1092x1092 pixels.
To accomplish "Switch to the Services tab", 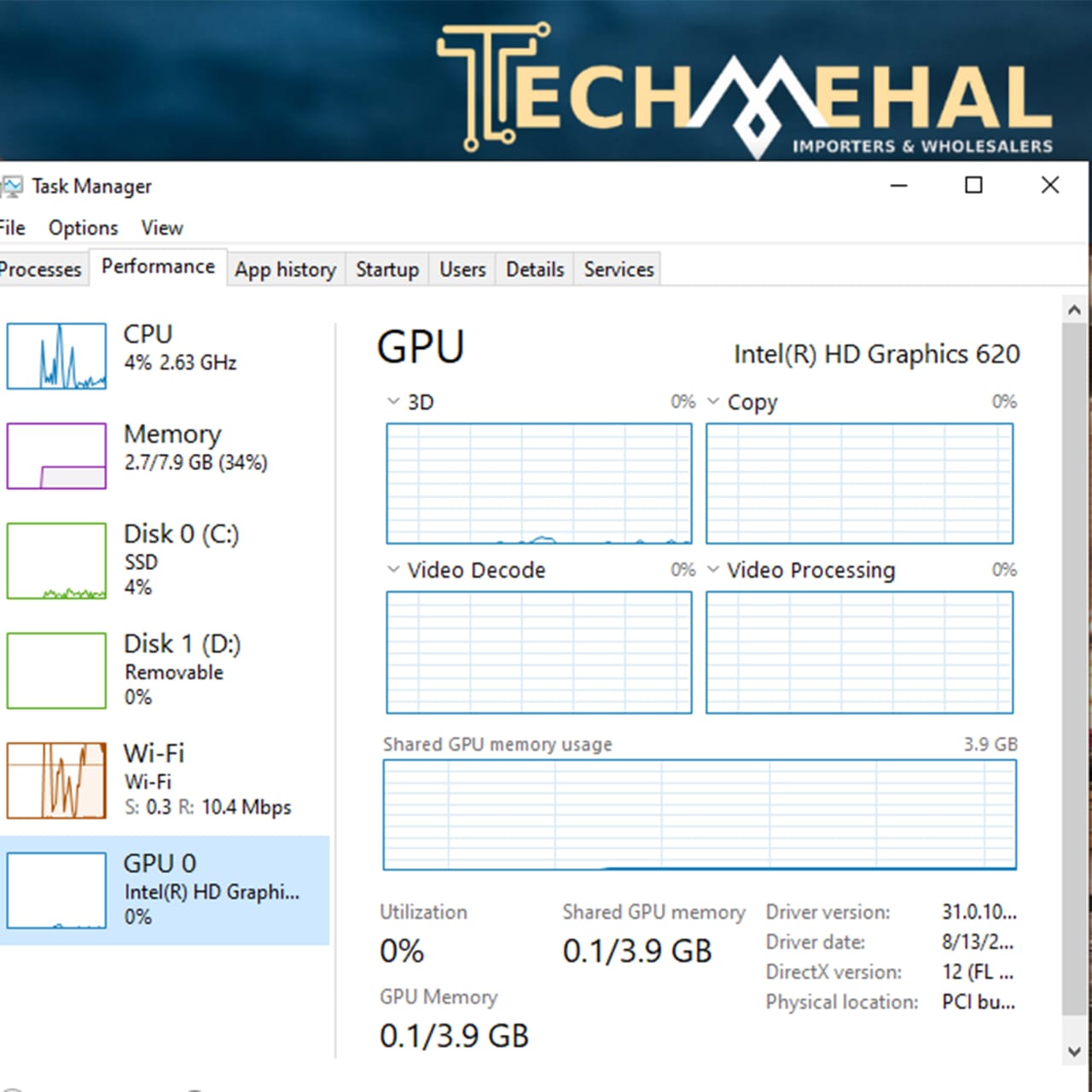I will click(x=619, y=270).
